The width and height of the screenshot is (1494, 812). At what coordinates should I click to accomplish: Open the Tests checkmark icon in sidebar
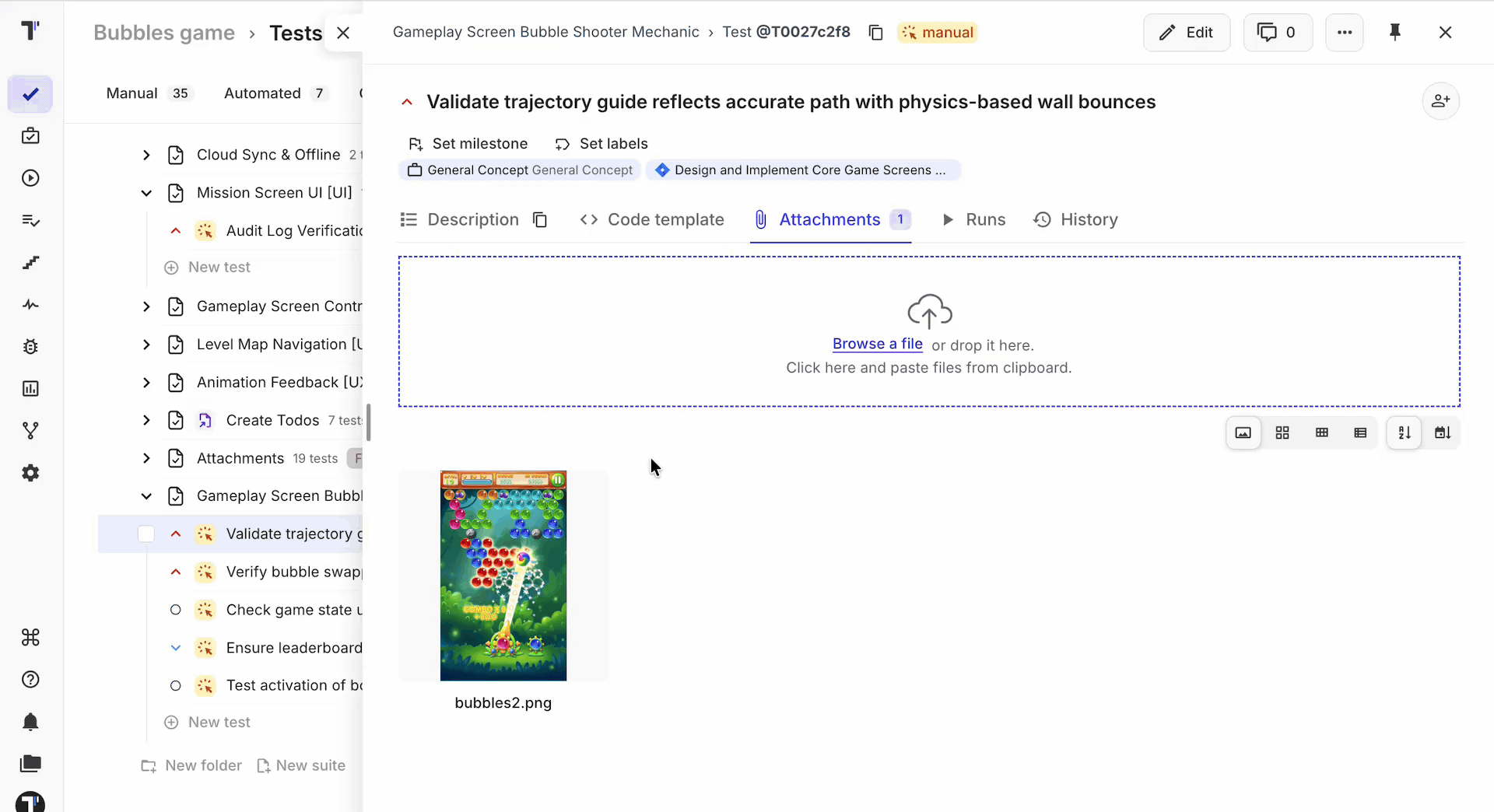[x=30, y=94]
